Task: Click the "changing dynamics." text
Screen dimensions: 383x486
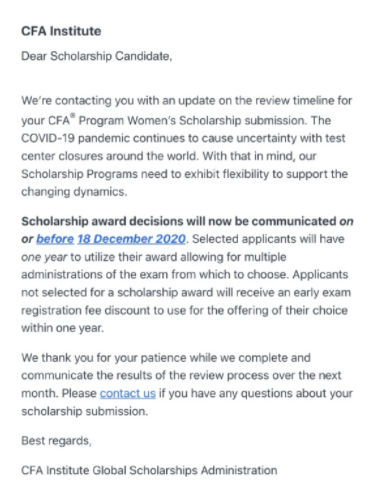Action: tap(74, 192)
